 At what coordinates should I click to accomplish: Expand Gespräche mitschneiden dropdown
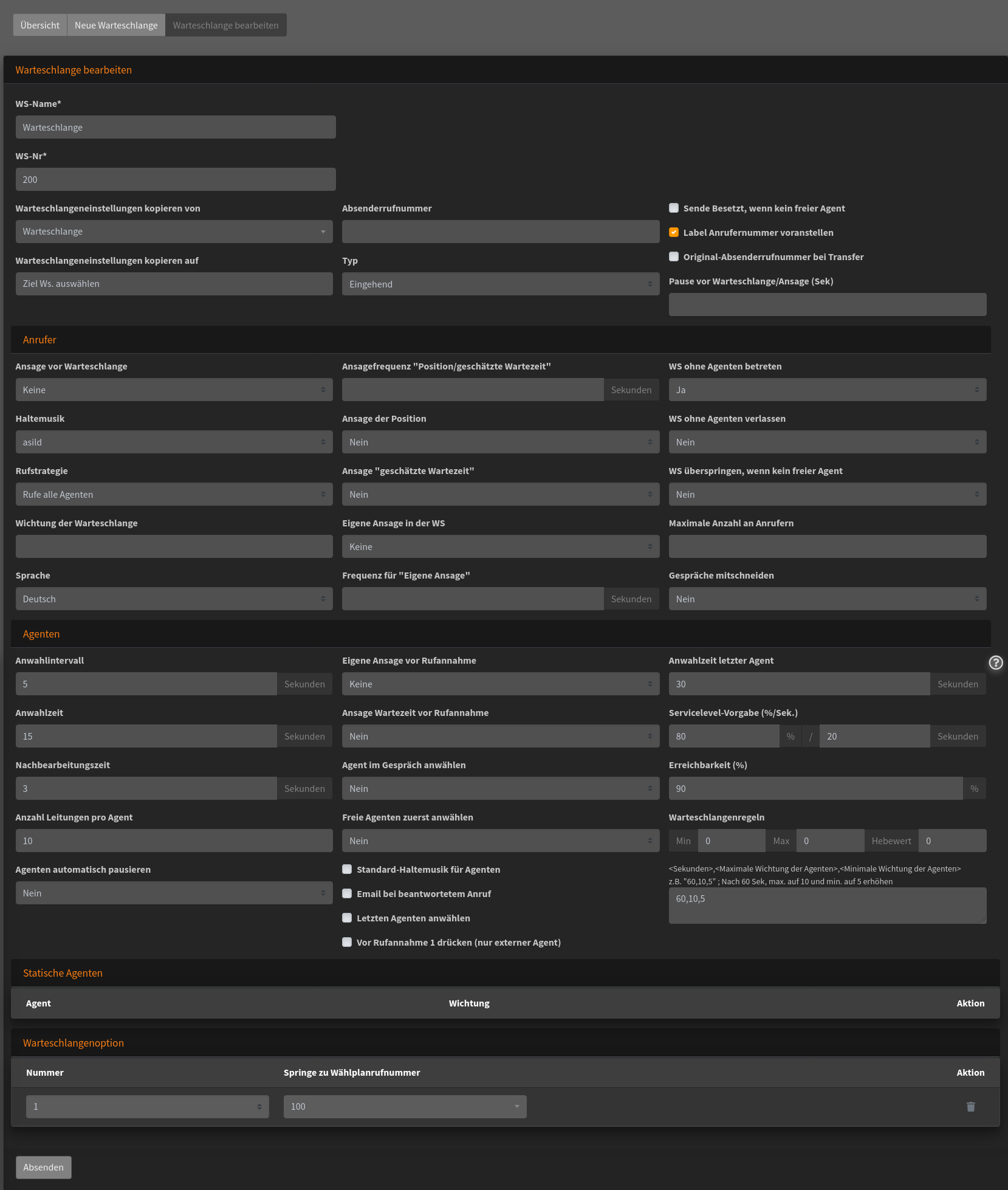coord(828,599)
